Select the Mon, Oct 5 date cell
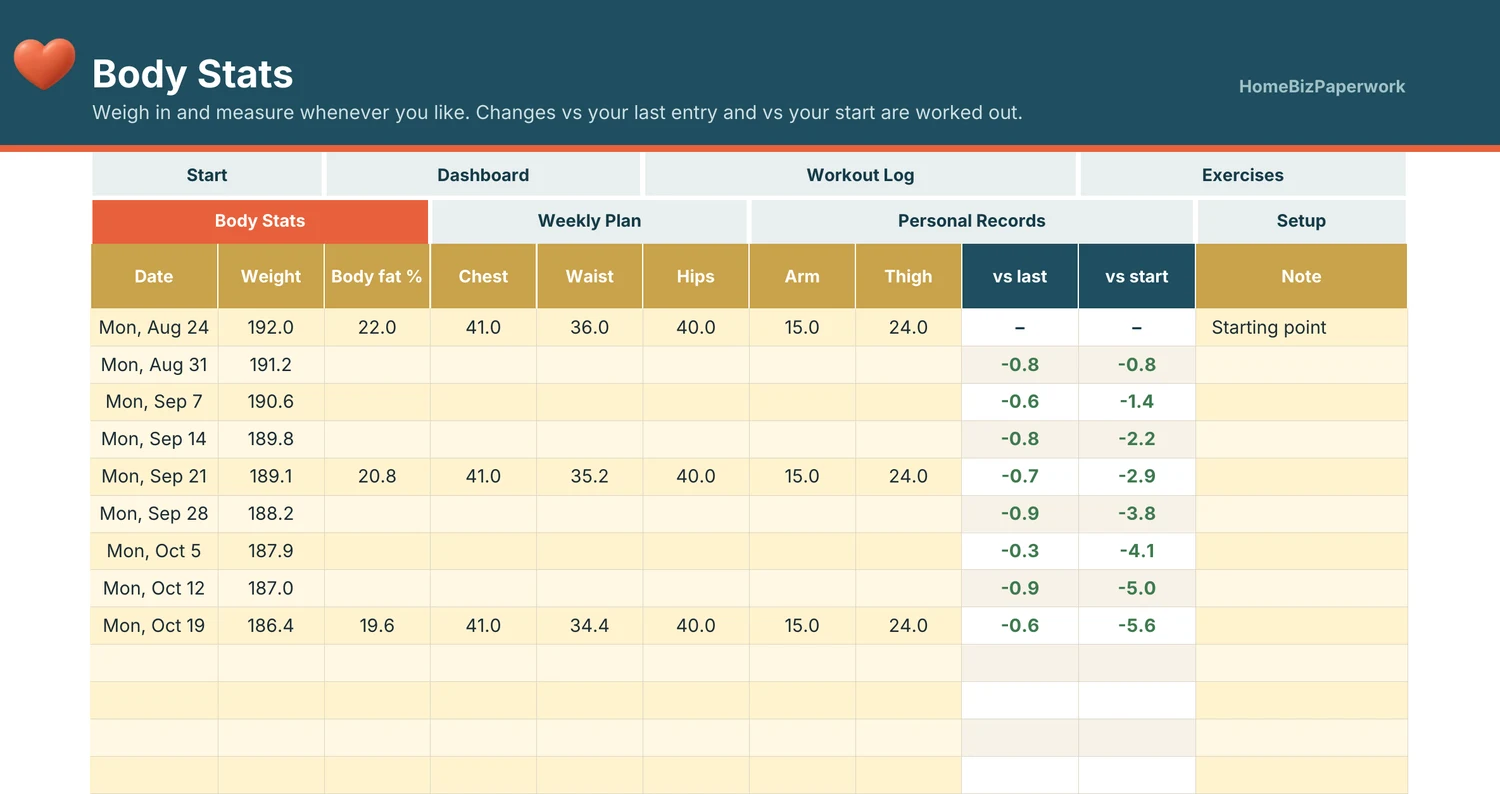 pyautogui.click(x=154, y=551)
